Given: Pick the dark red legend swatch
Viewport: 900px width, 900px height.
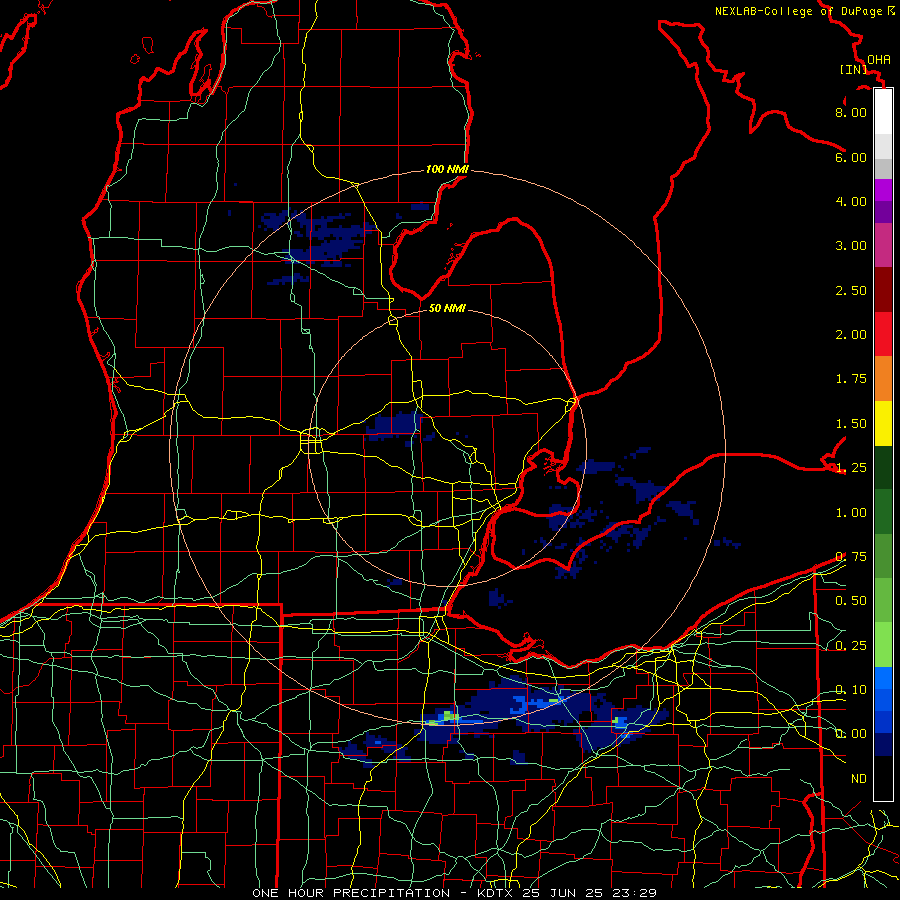Looking at the screenshot, I should pyautogui.click(x=883, y=290).
